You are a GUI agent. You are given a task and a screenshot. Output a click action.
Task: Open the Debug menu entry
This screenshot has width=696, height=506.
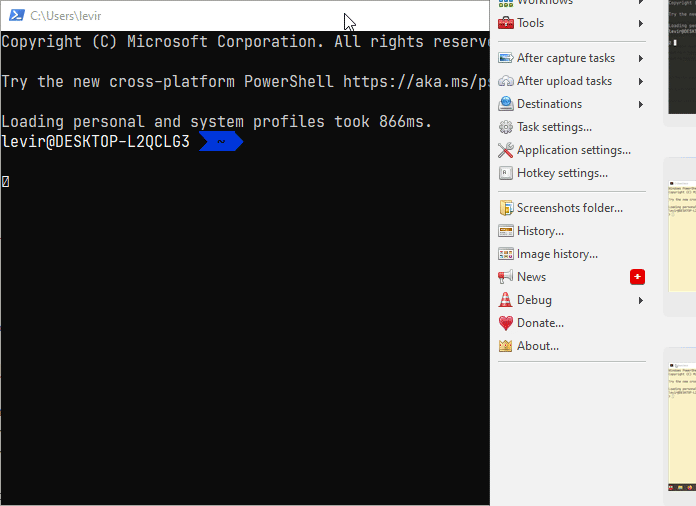(572, 300)
